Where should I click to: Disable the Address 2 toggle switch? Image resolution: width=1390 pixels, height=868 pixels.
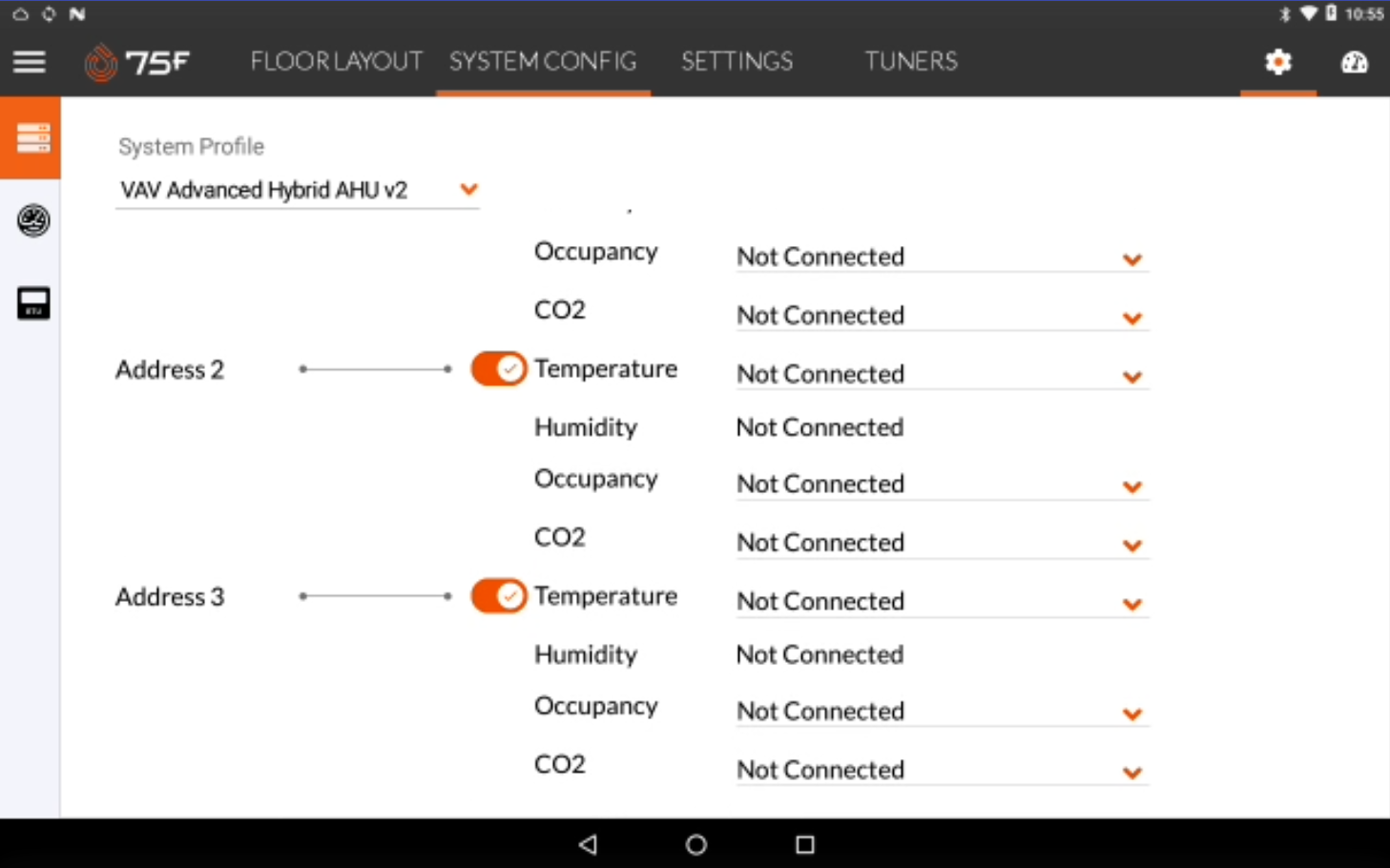coord(498,369)
